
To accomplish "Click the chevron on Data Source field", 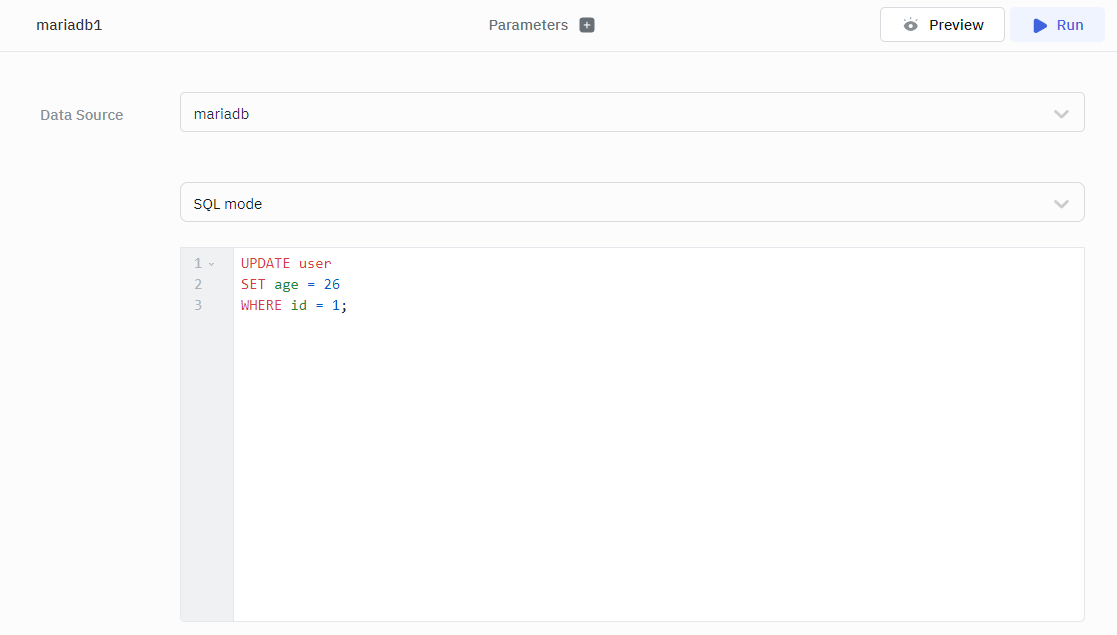I will coord(1061,114).
